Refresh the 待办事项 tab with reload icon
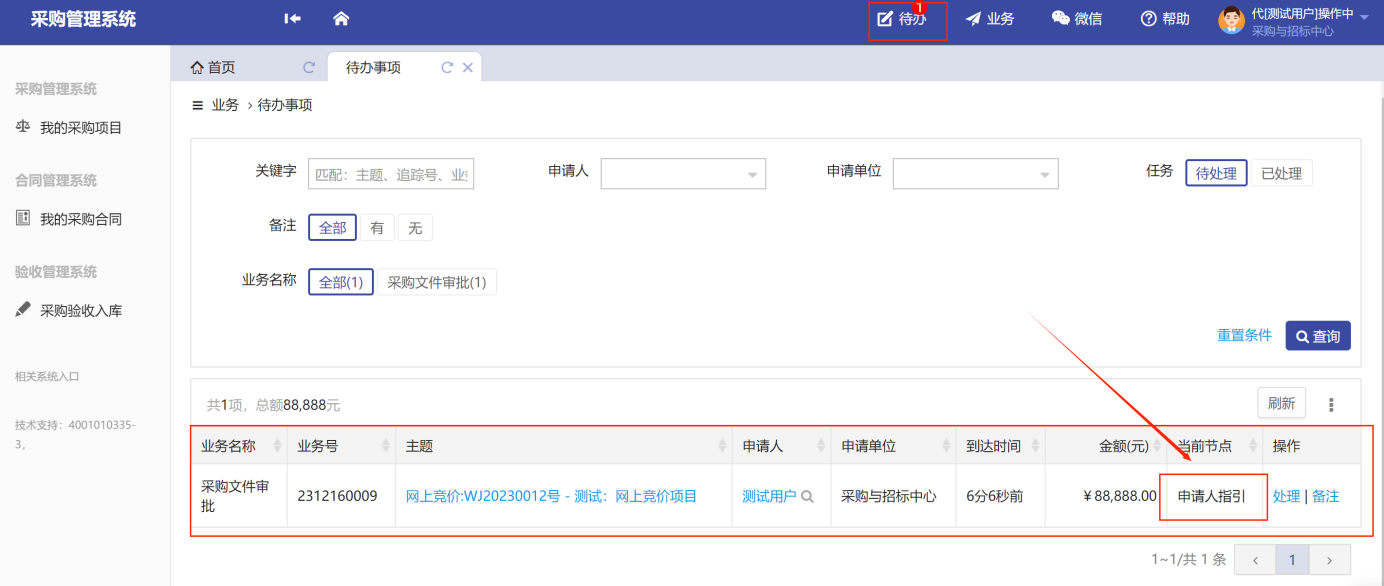The width and height of the screenshot is (1384, 586). coord(447,68)
